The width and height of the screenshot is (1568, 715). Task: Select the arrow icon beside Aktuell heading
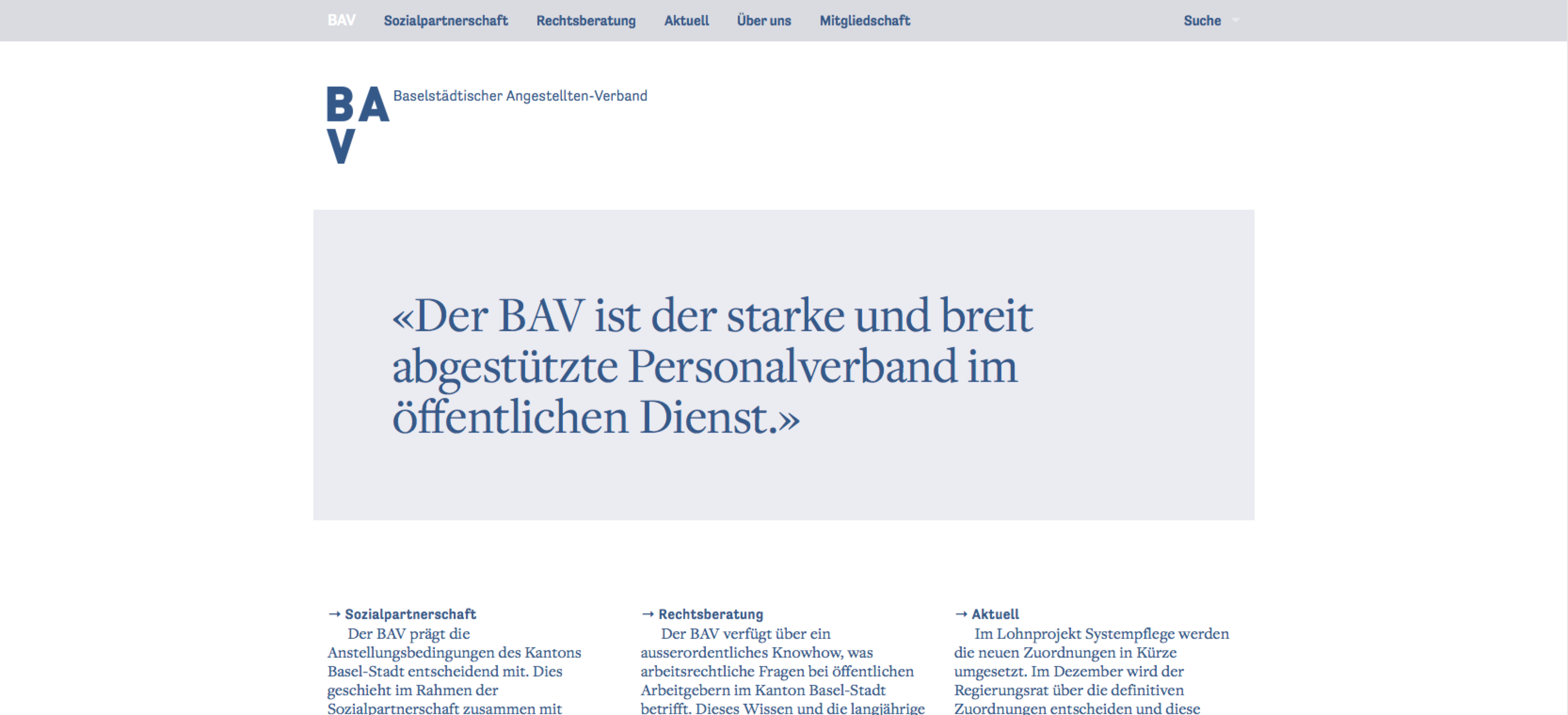[x=962, y=614]
